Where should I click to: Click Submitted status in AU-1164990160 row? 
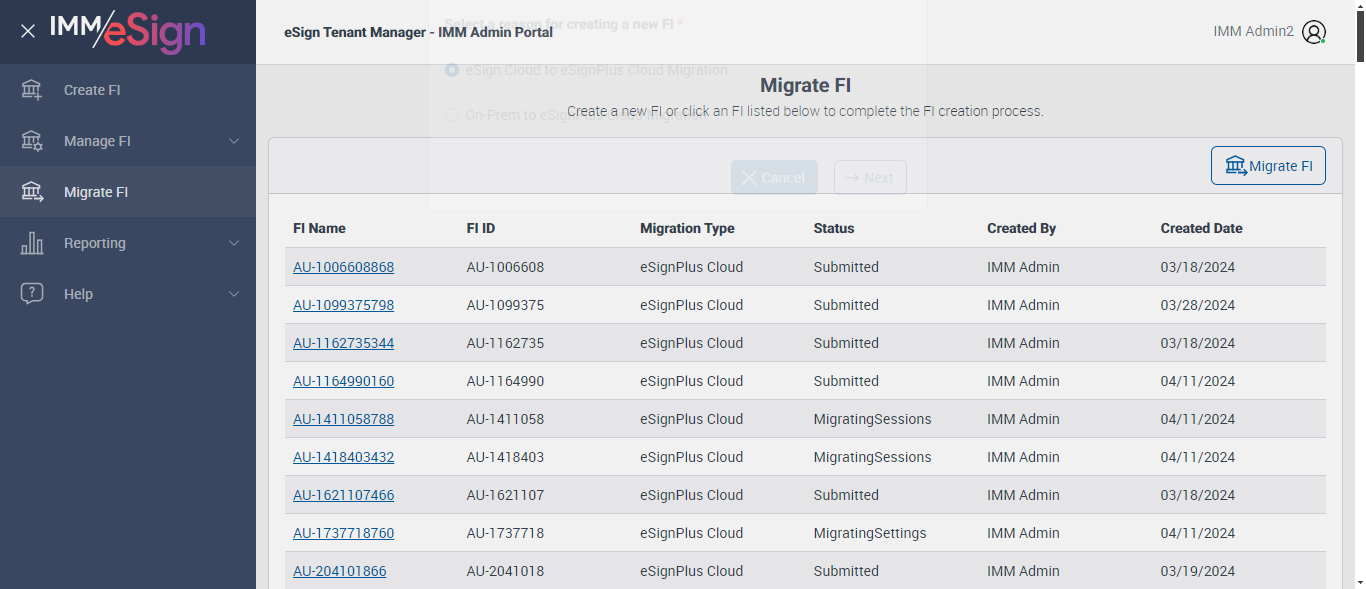coord(846,381)
